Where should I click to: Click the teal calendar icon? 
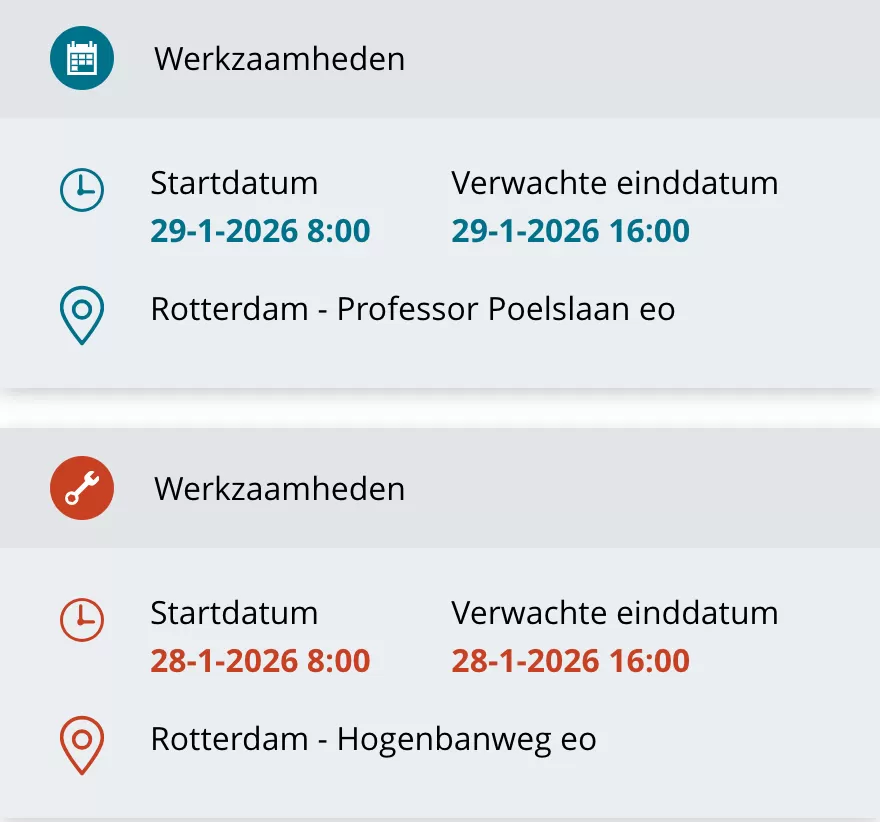click(x=82, y=58)
